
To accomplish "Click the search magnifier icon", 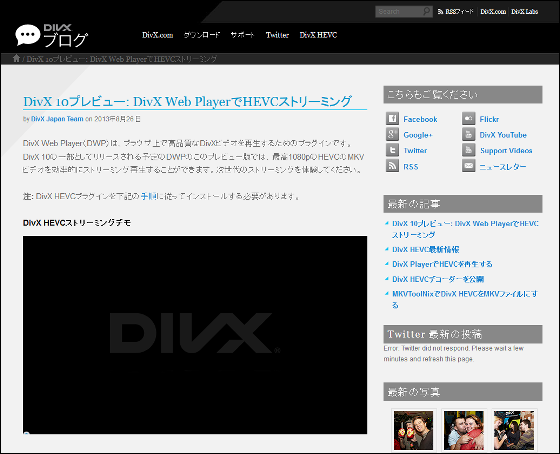I will click(x=426, y=11).
